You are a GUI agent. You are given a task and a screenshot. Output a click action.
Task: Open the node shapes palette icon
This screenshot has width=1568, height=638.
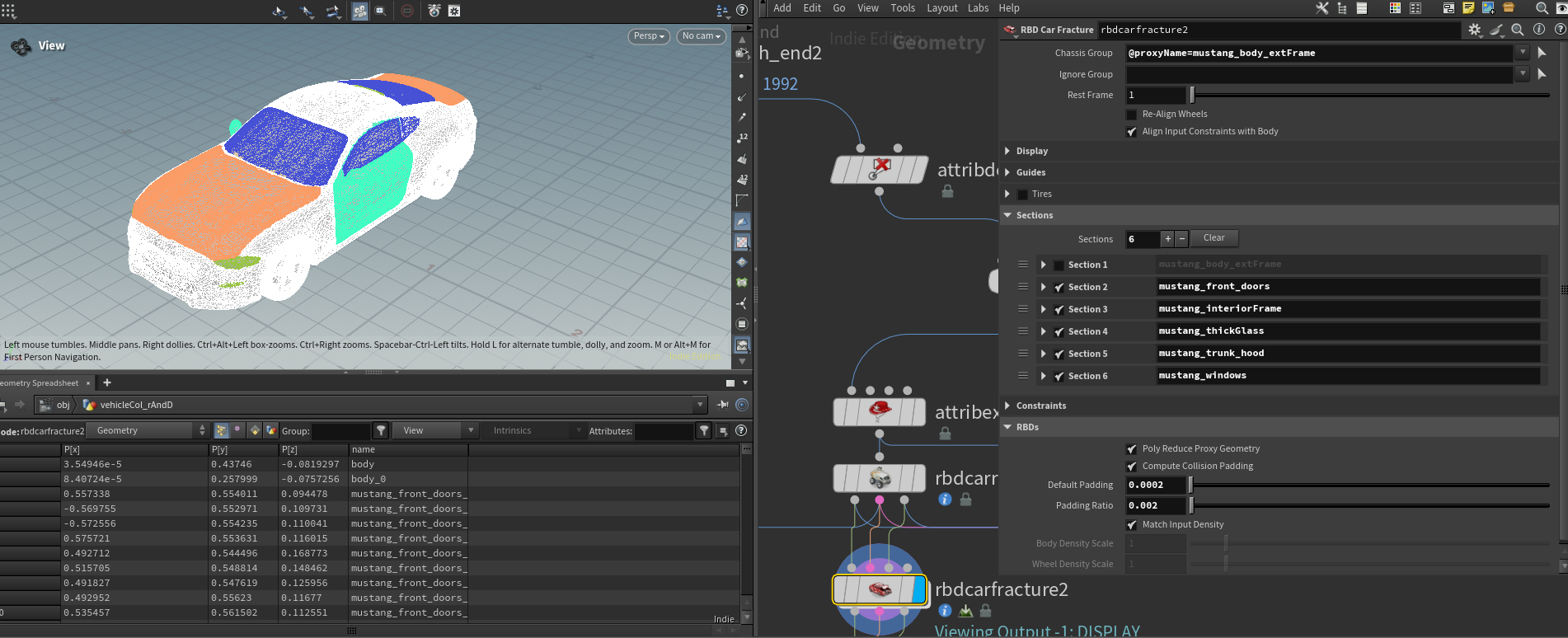(1415, 8)
